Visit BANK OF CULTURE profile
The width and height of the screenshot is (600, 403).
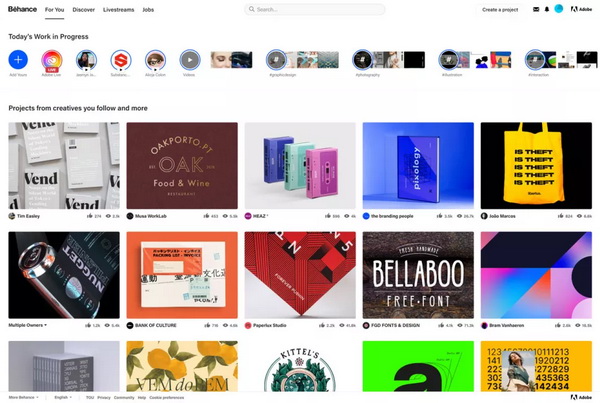[x=156, y=325]
